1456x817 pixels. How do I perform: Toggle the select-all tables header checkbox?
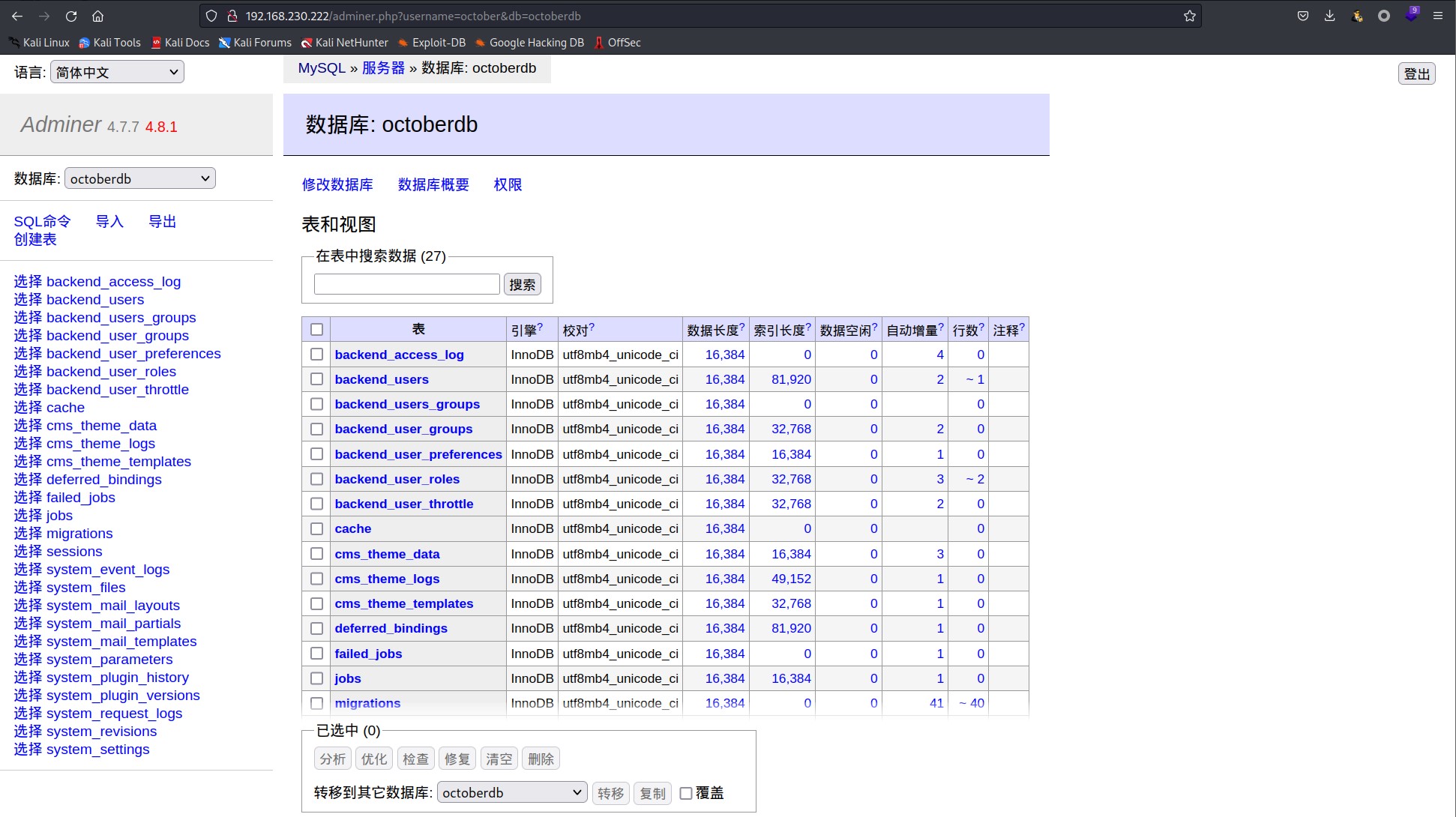pos(316,329)
